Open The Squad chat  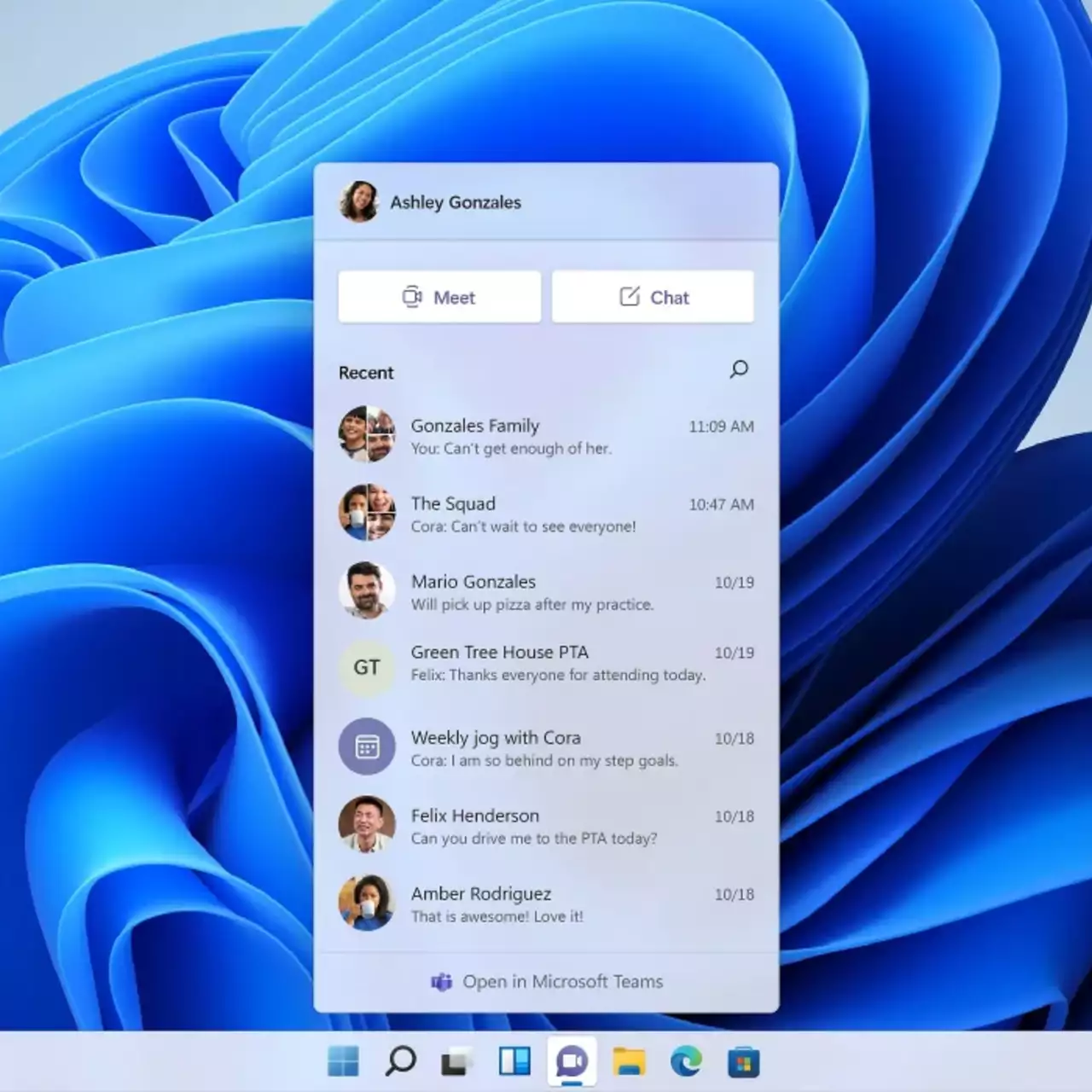[546, 514]
